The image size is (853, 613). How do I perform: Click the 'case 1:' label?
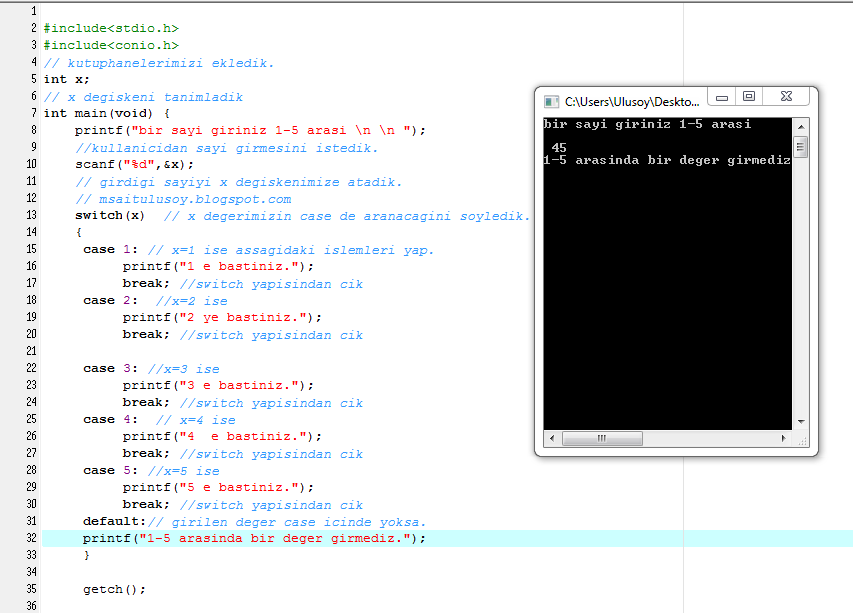pyautogui.click(x=110, y=250)
